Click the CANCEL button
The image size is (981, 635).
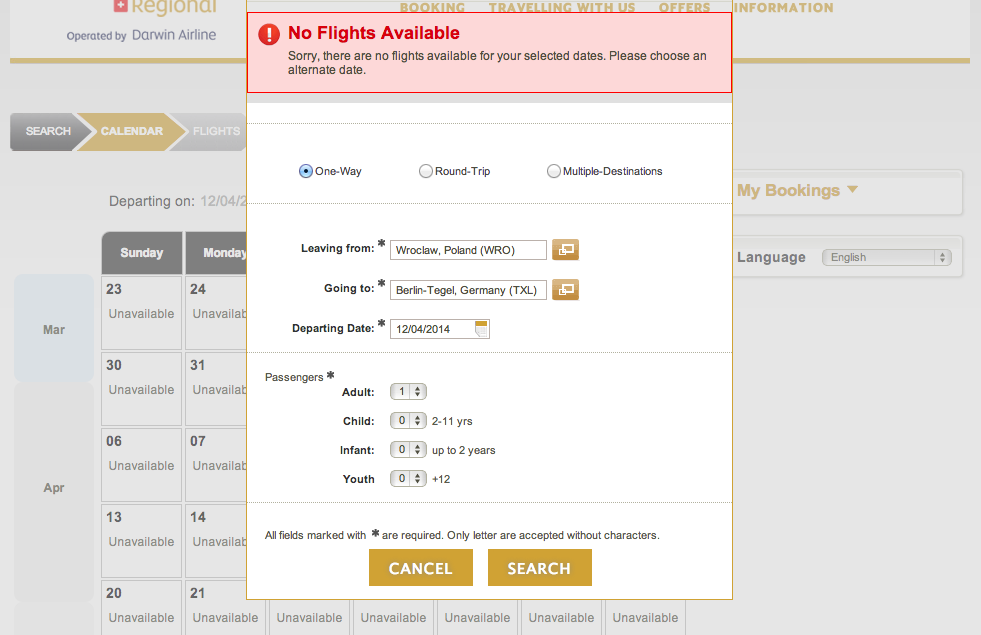(420, 568)
